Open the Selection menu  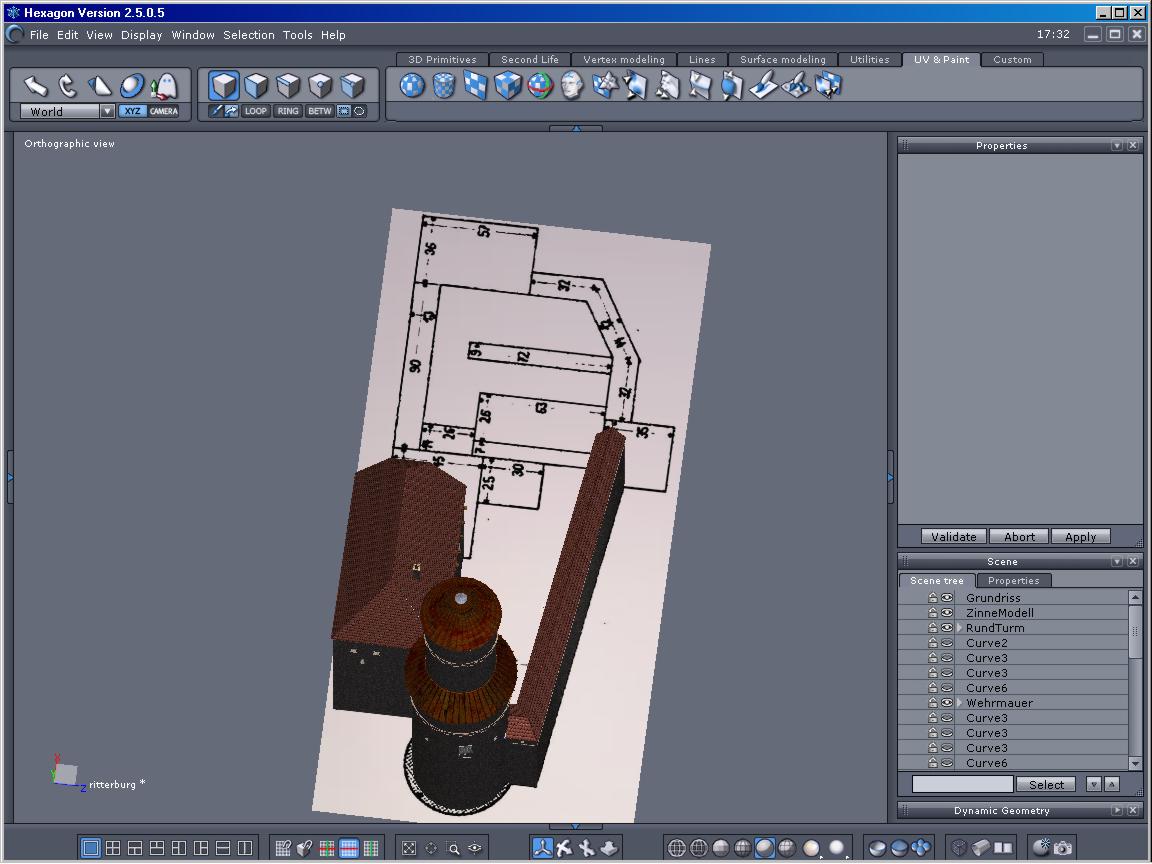click(248, 35)
